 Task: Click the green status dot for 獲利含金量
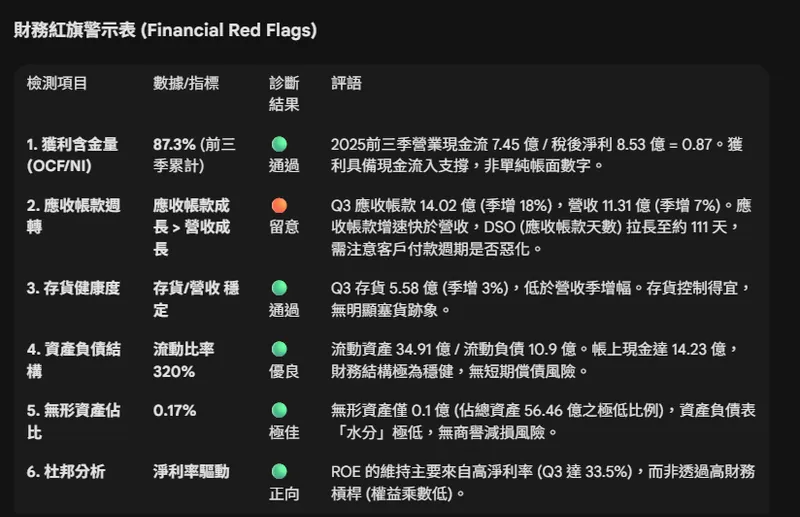point(279,144)
